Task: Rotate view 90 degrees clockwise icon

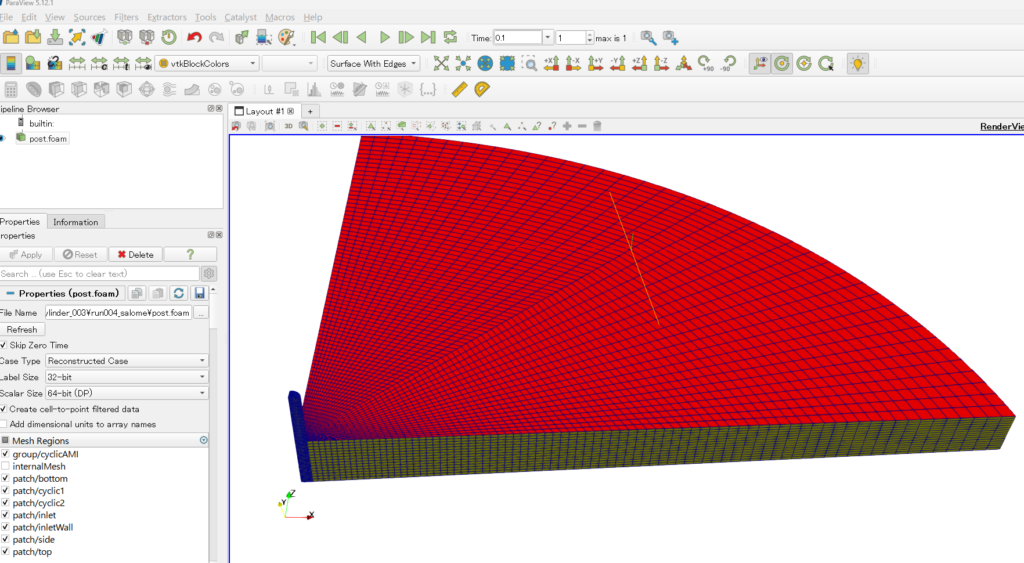Action: [x=705, y=63]
